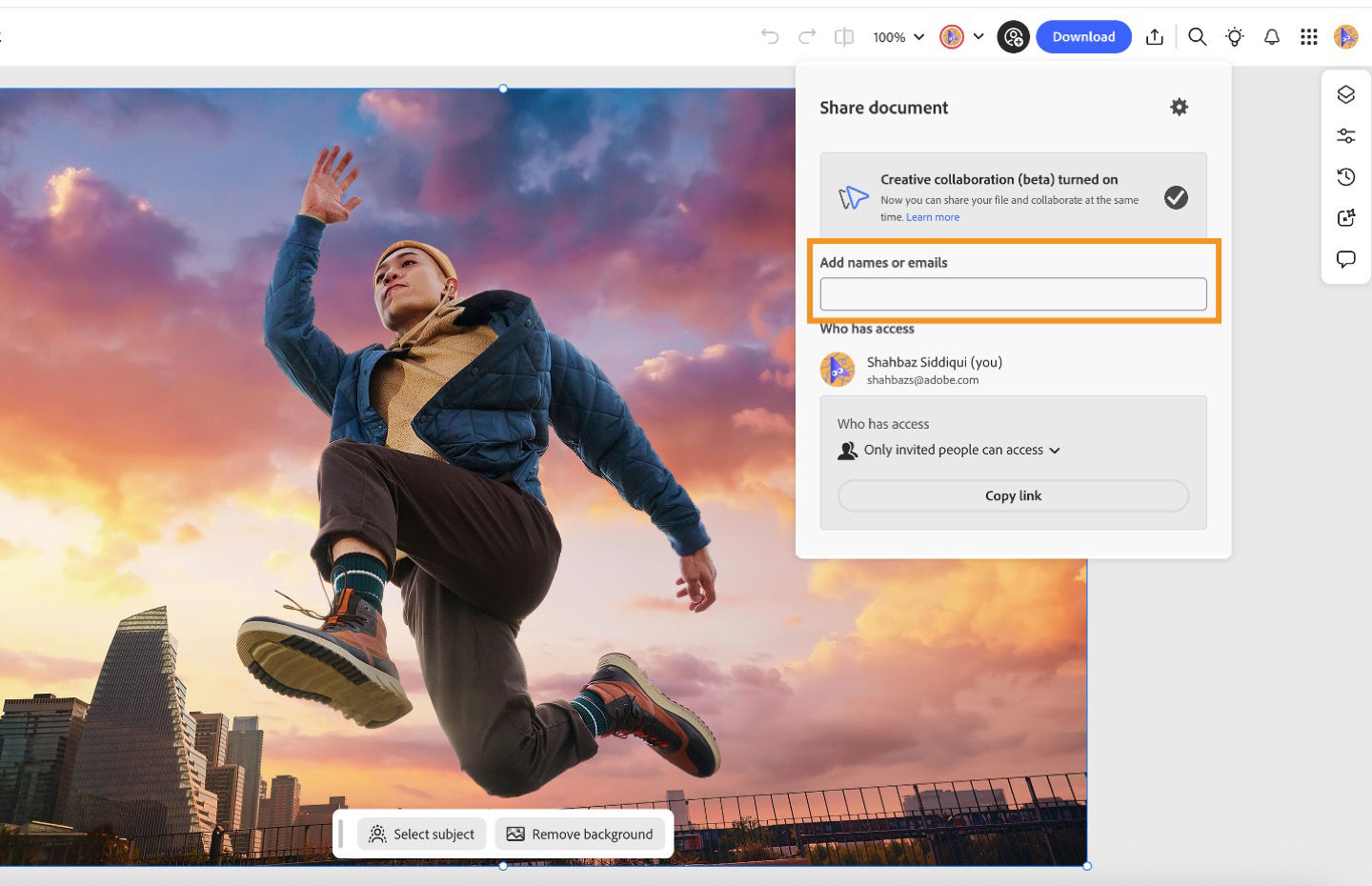Click the Add names or emails field

(1013, 293)
